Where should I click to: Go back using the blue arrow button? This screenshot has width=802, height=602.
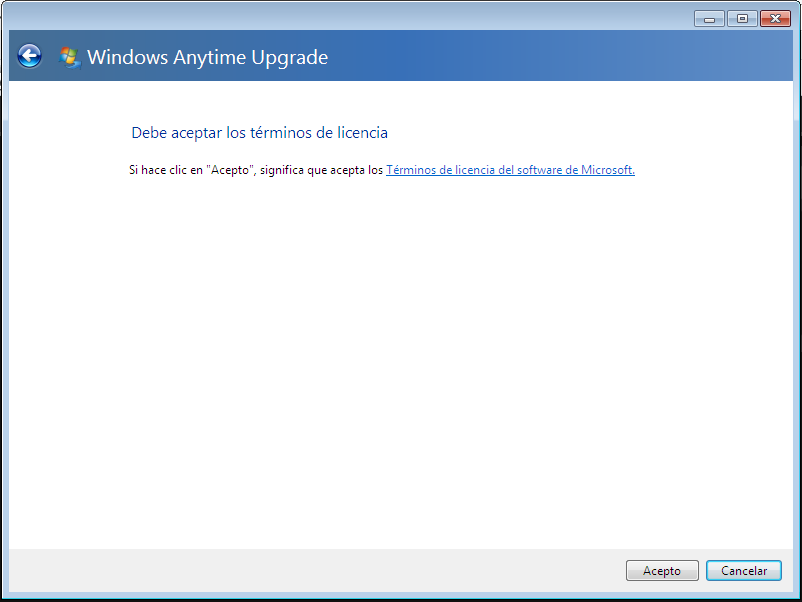point(30,56)
